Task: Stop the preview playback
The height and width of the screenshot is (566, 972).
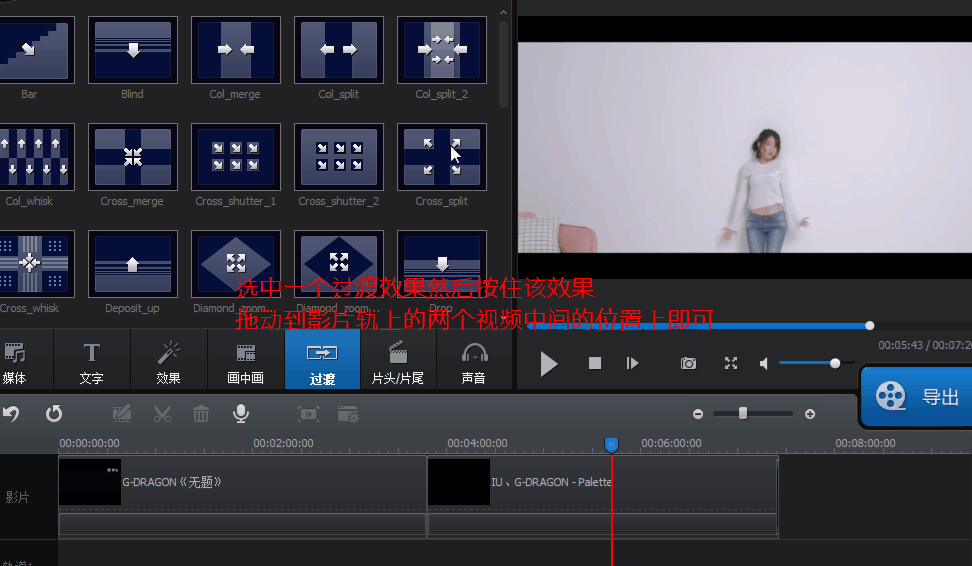Action: pyautogui.click(x=595, y=363)
